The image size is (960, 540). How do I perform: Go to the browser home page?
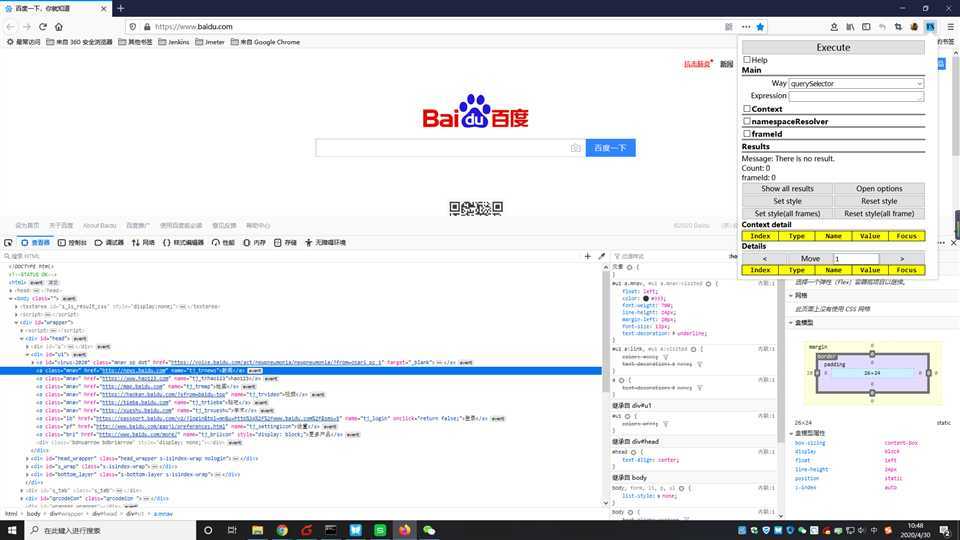59,27
